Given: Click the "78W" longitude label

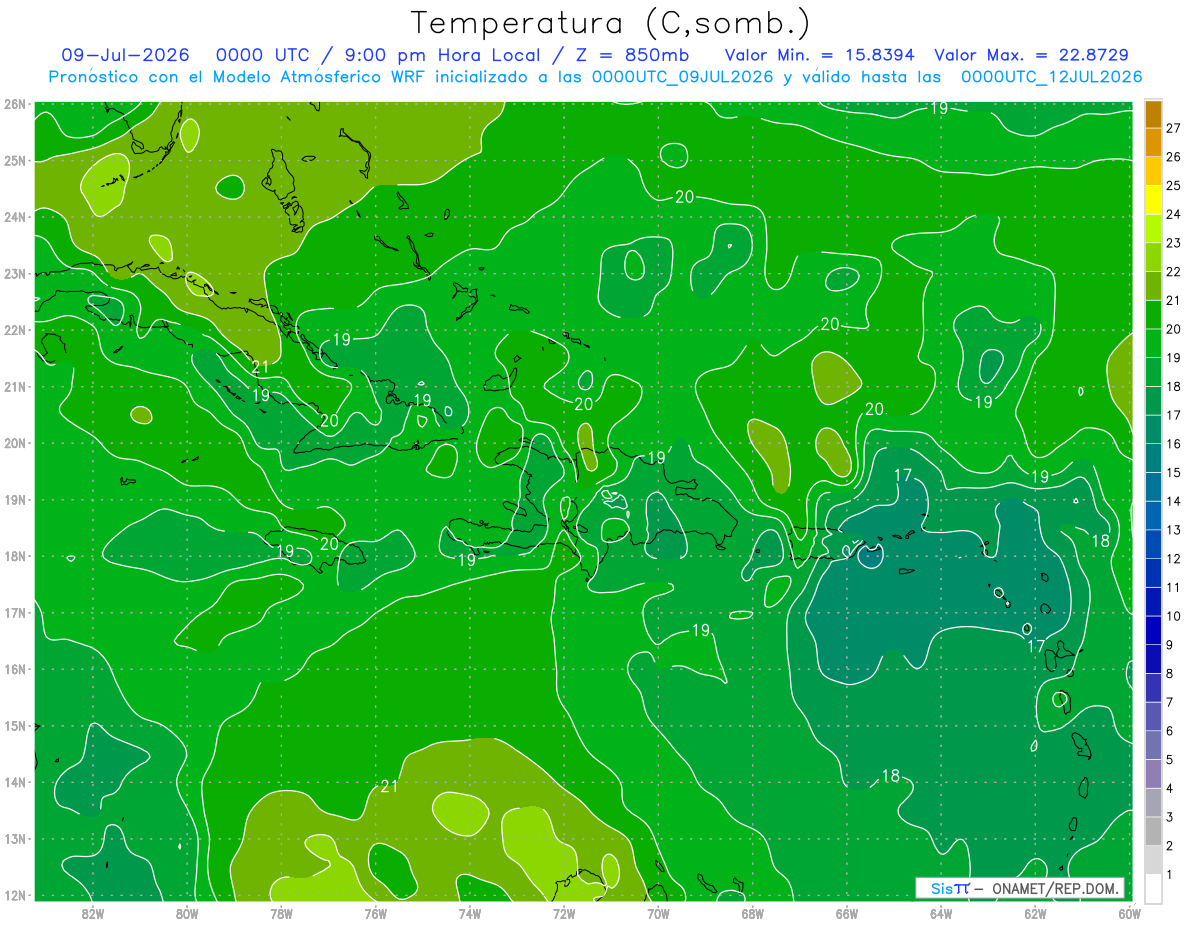Looking at the screenshot, I should pos(281,913).
